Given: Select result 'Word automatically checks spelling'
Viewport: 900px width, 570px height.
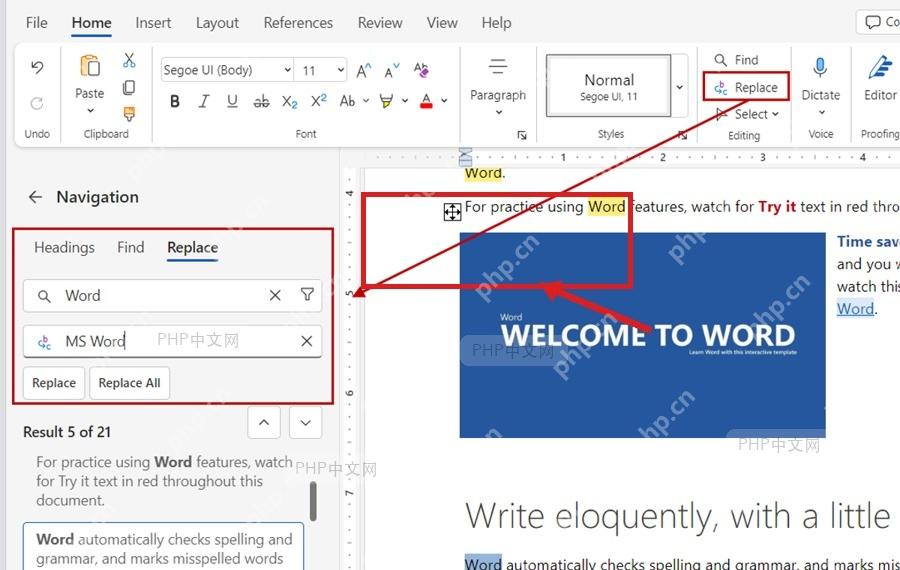Looking at the screenshot, I should [164, 546].
